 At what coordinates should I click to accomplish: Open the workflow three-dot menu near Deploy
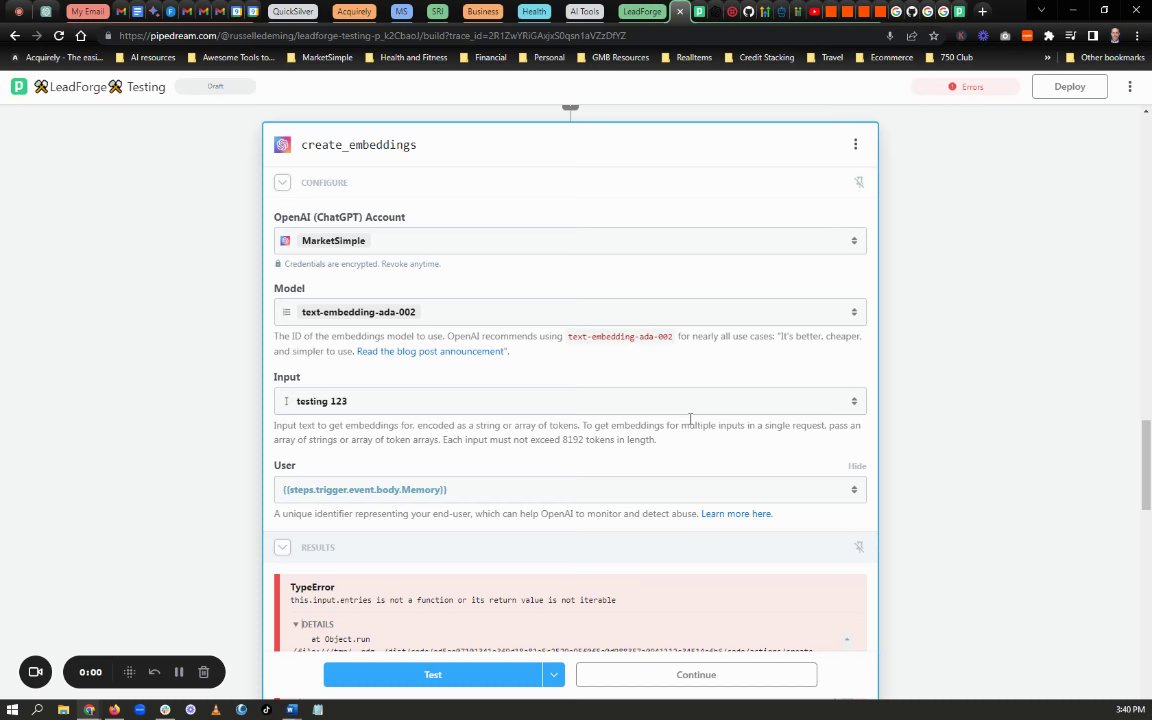pos(1129,87)
